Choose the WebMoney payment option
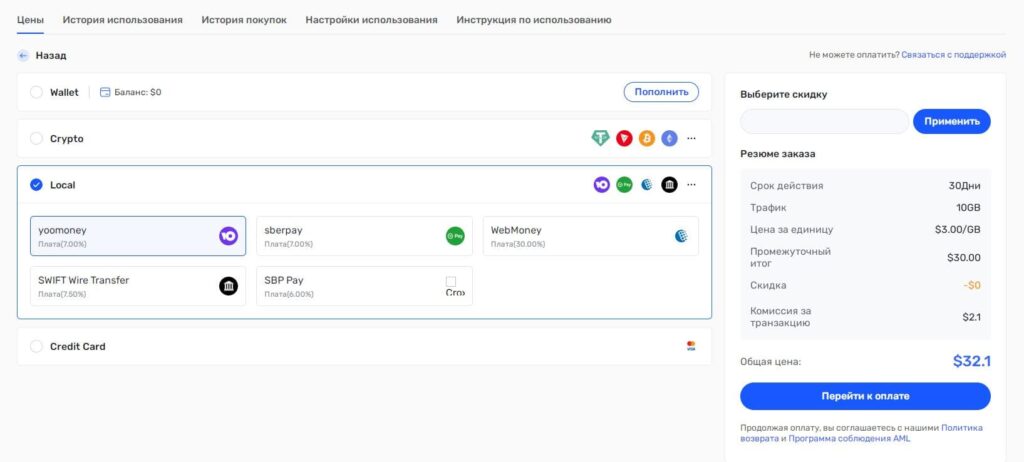The width and height of the screenshot is (1024, 462). pyautogui.click(x=590, y=236)
